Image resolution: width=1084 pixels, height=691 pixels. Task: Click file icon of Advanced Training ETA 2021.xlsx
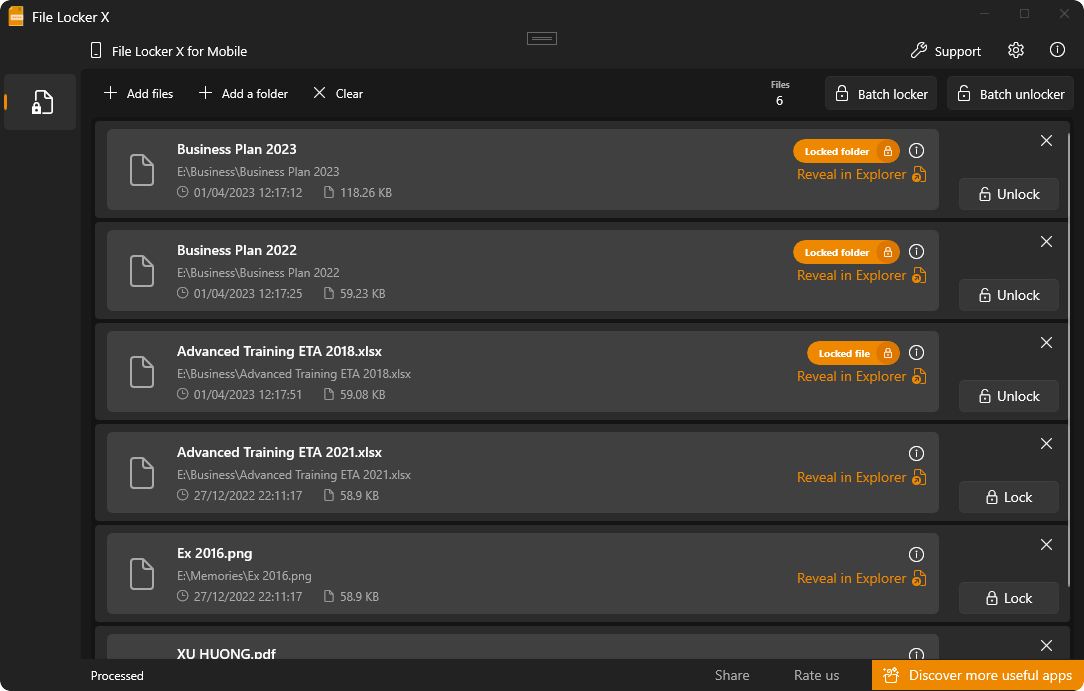[x=142, y=473]
